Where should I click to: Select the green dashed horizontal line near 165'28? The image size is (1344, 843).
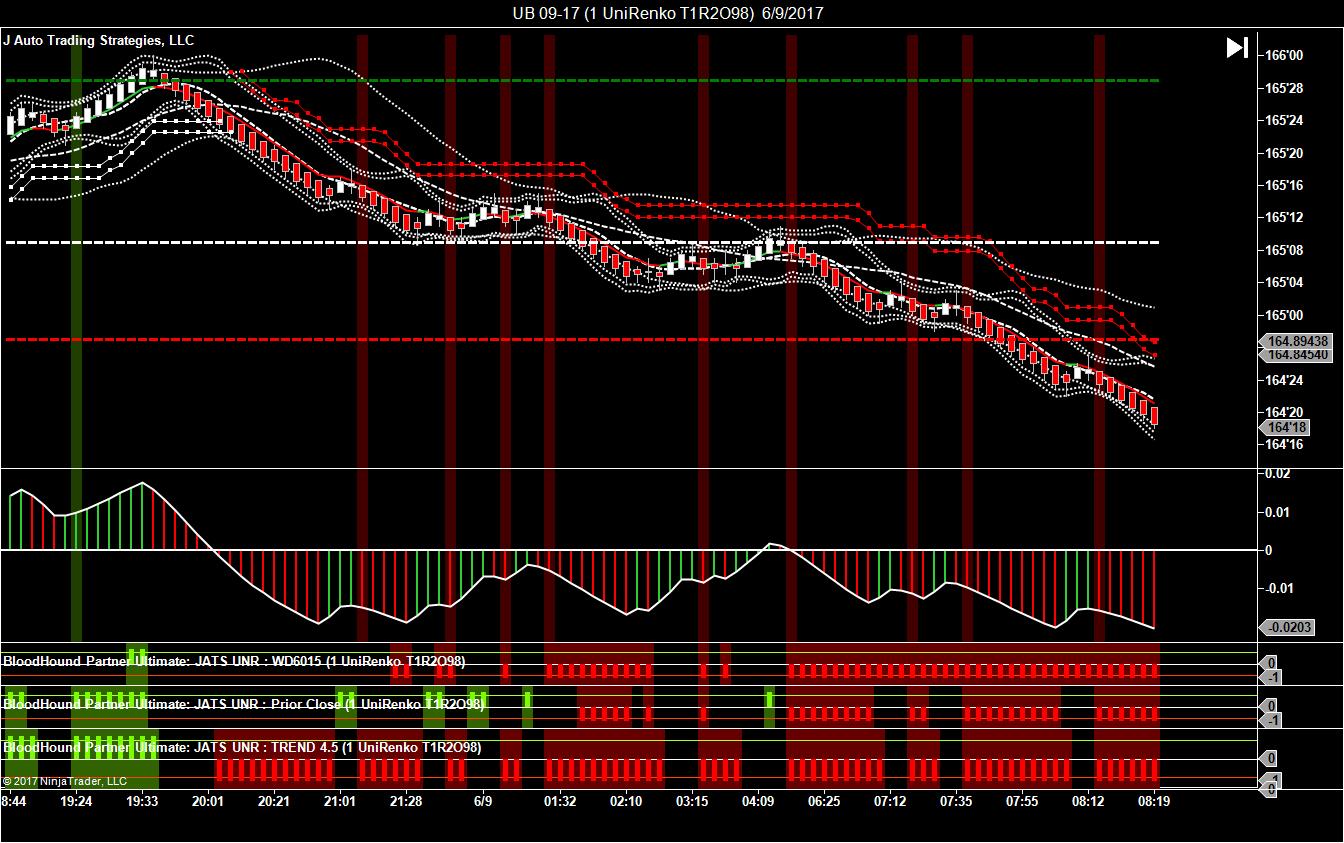pyautogui.click(x=582, y=80)
